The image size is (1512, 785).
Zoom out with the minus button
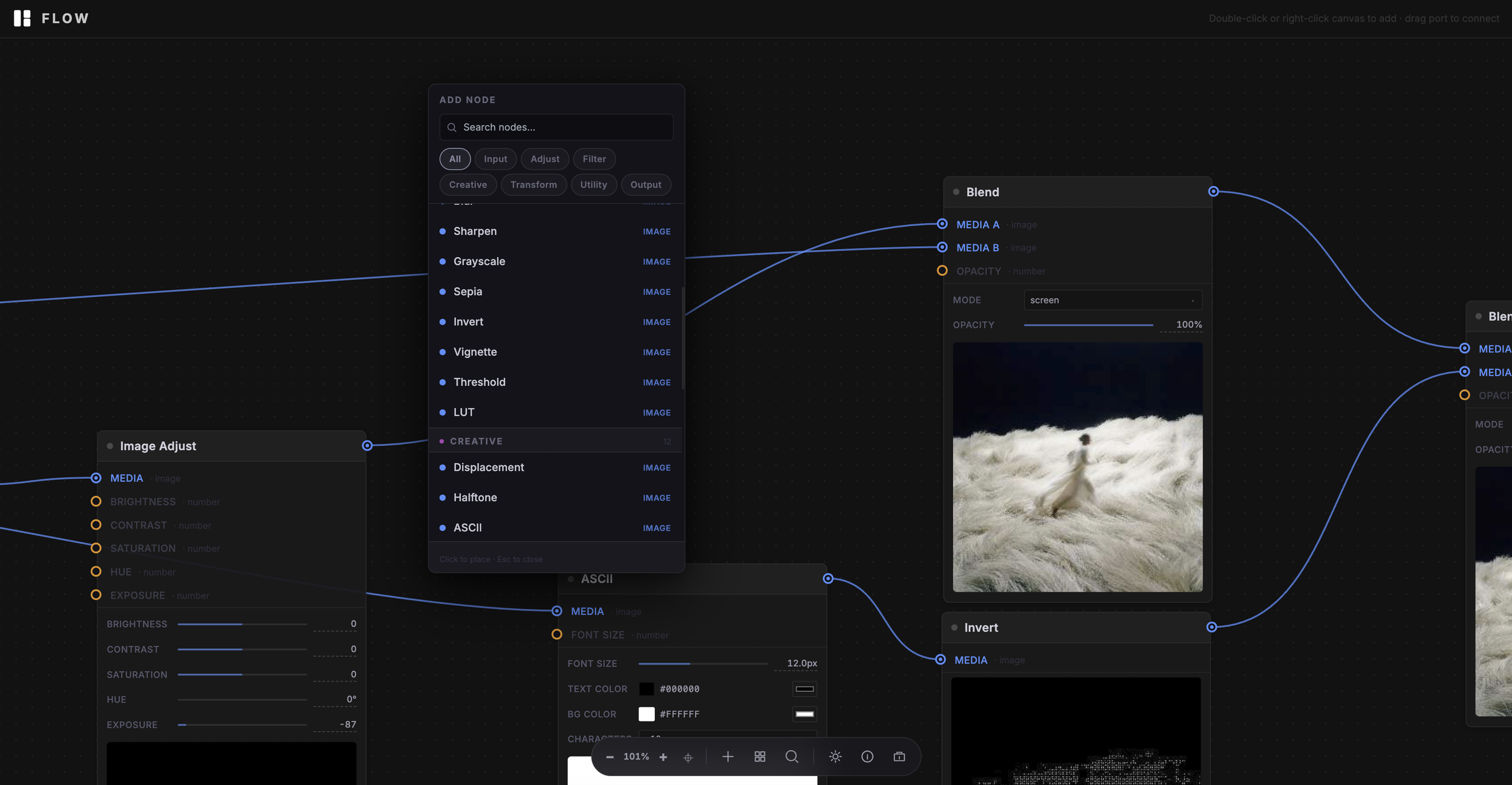pyautogui.click(x=610, y=757)
